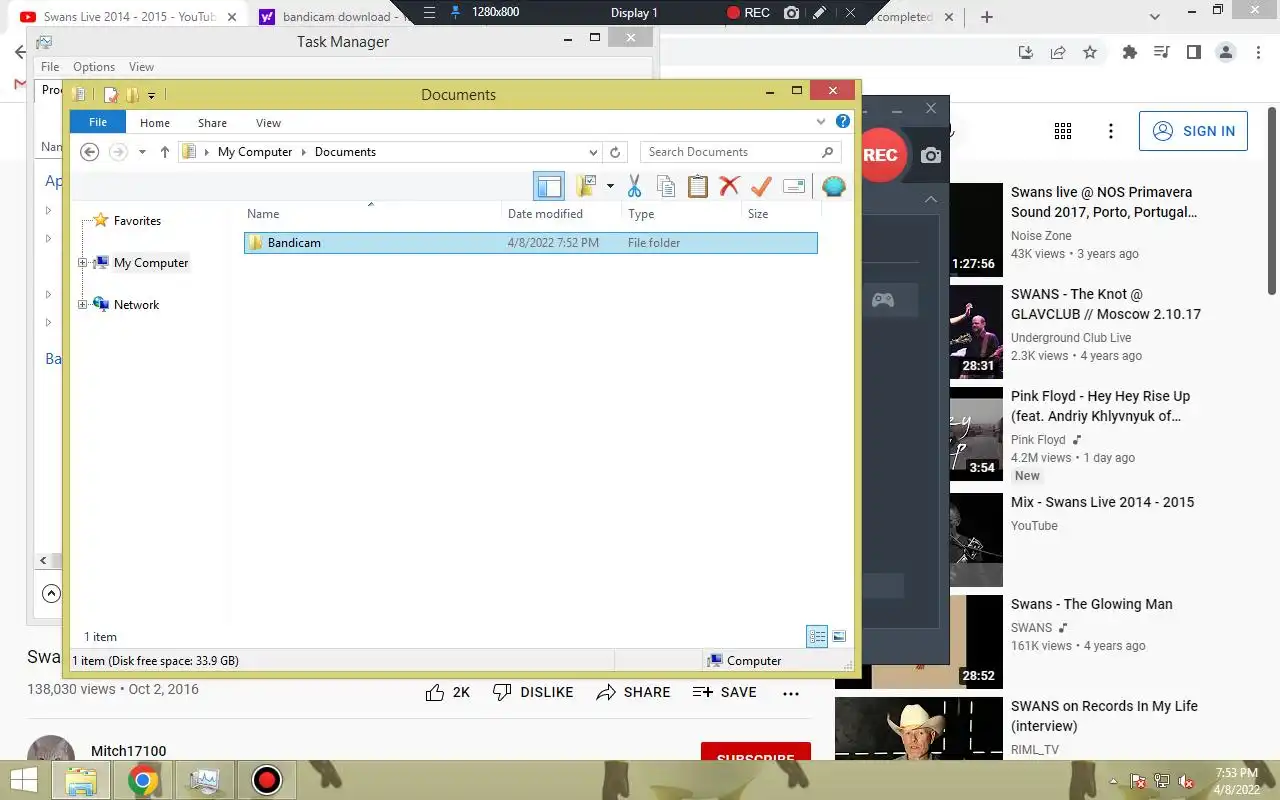Open the Share ribbon tab
The image size is (1280, 800).
pyautogui.click(x=212, y=123)
